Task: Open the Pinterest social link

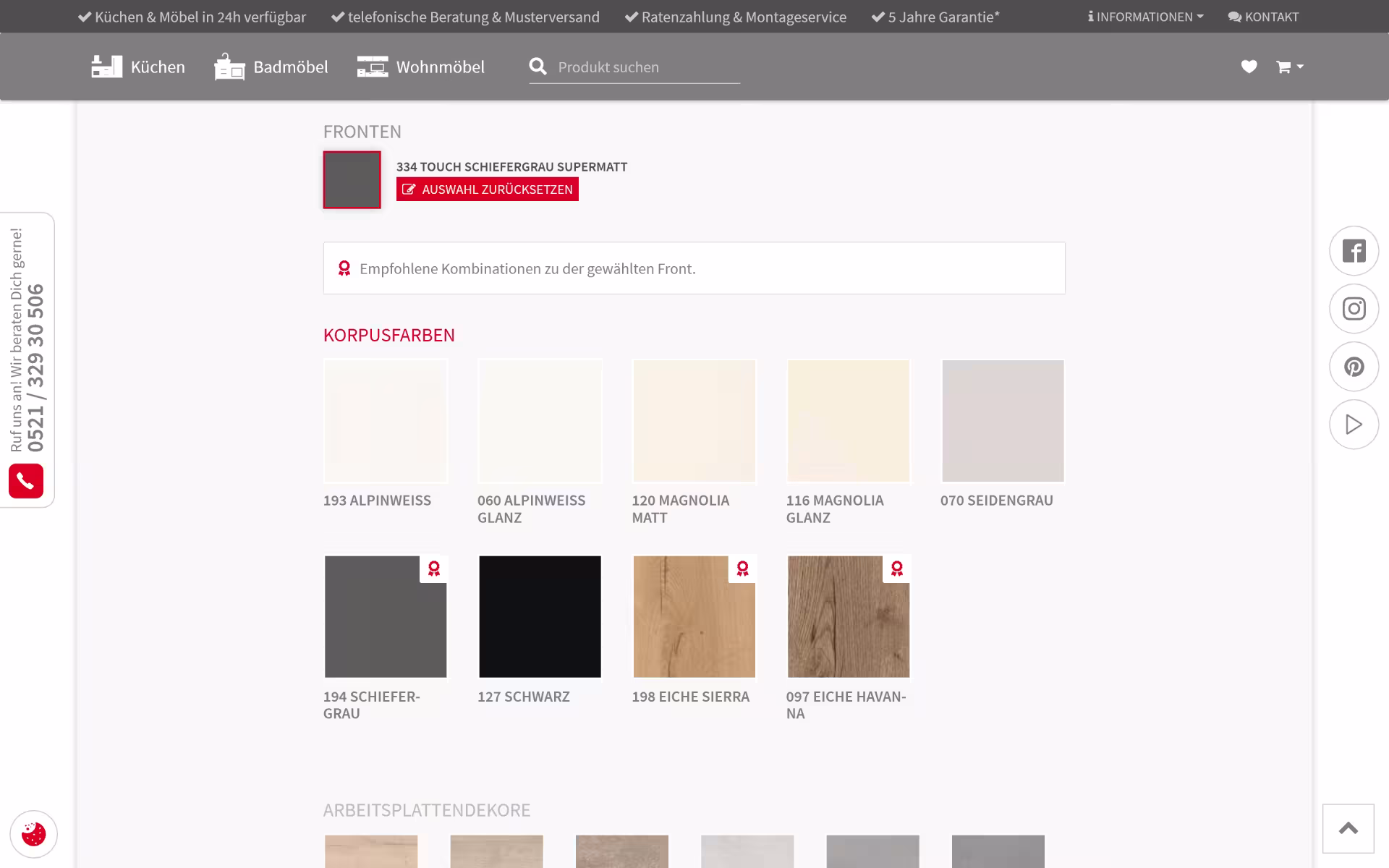Action: [1354, 367]
